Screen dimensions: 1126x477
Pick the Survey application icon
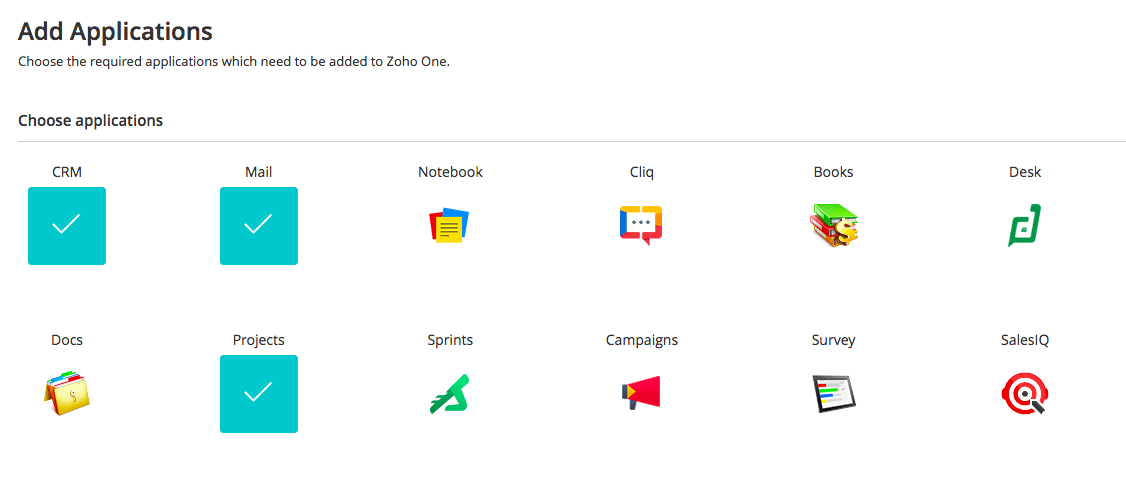[x=834, y=394]
